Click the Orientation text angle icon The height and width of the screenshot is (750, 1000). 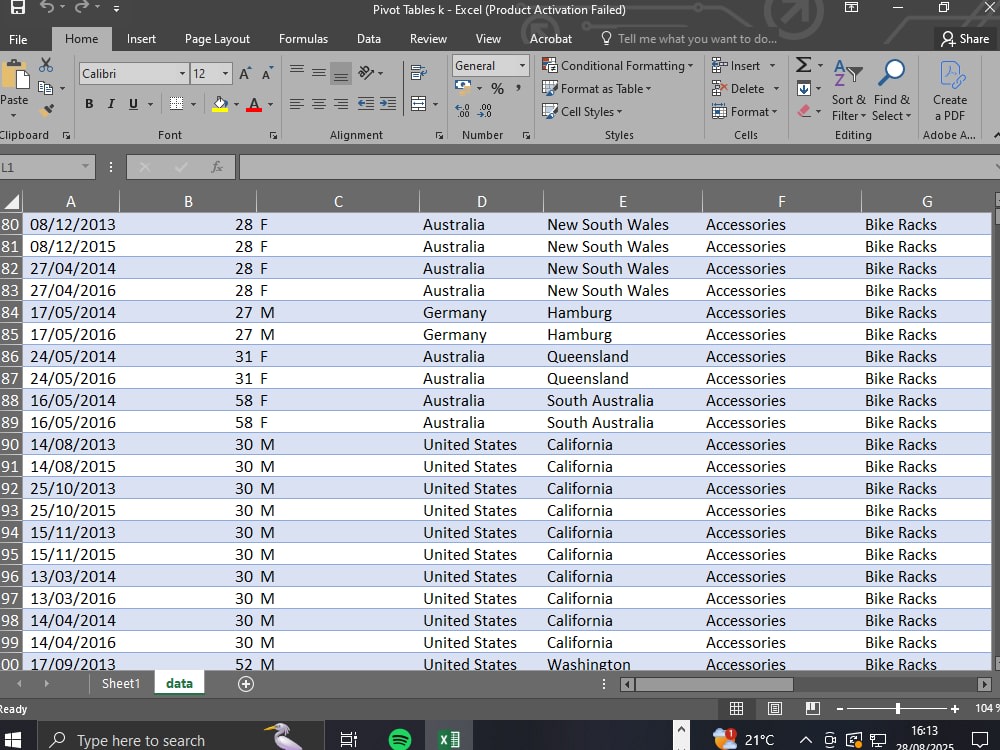[x=366, y=73]
